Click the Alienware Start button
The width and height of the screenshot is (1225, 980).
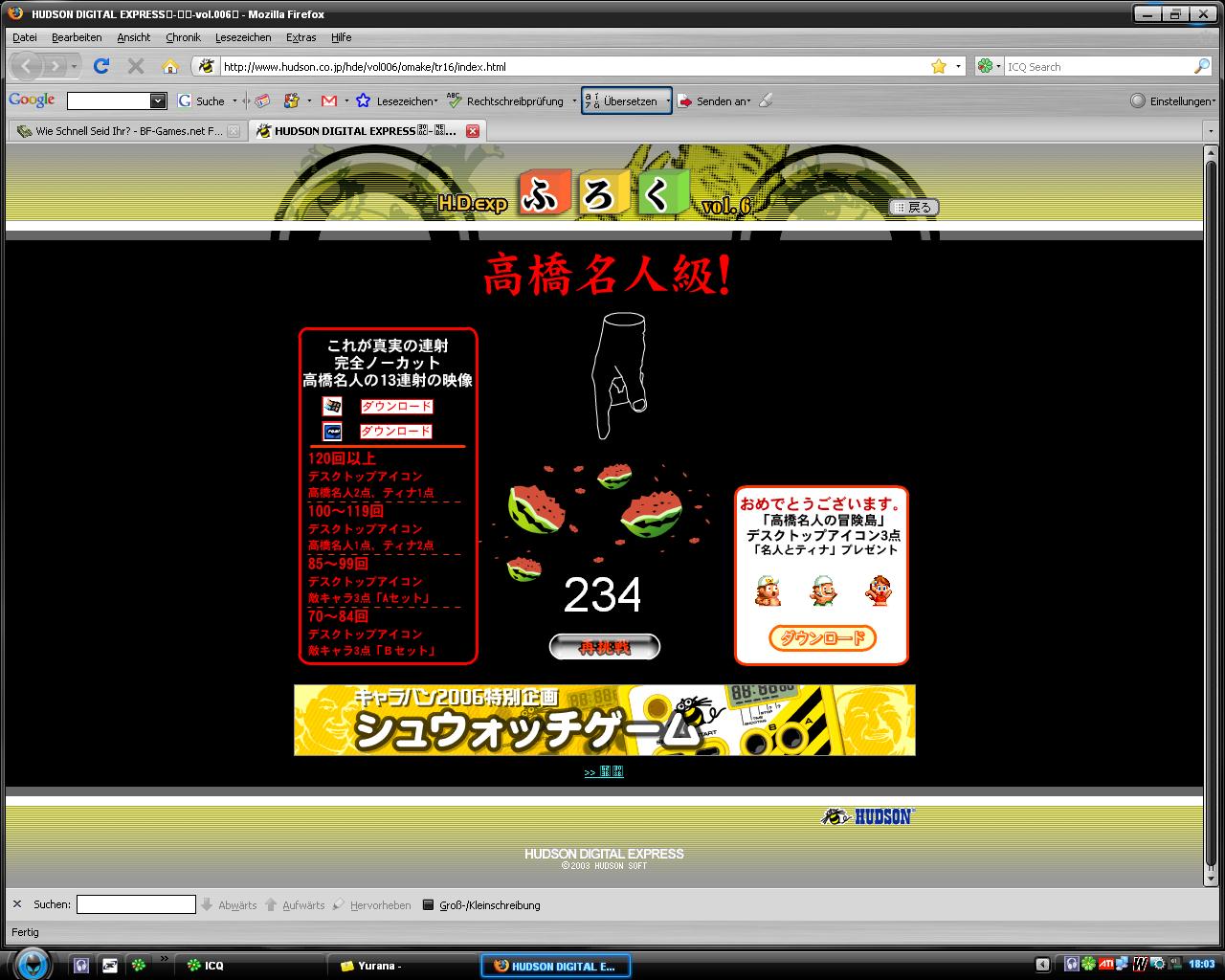click(32, 964)
